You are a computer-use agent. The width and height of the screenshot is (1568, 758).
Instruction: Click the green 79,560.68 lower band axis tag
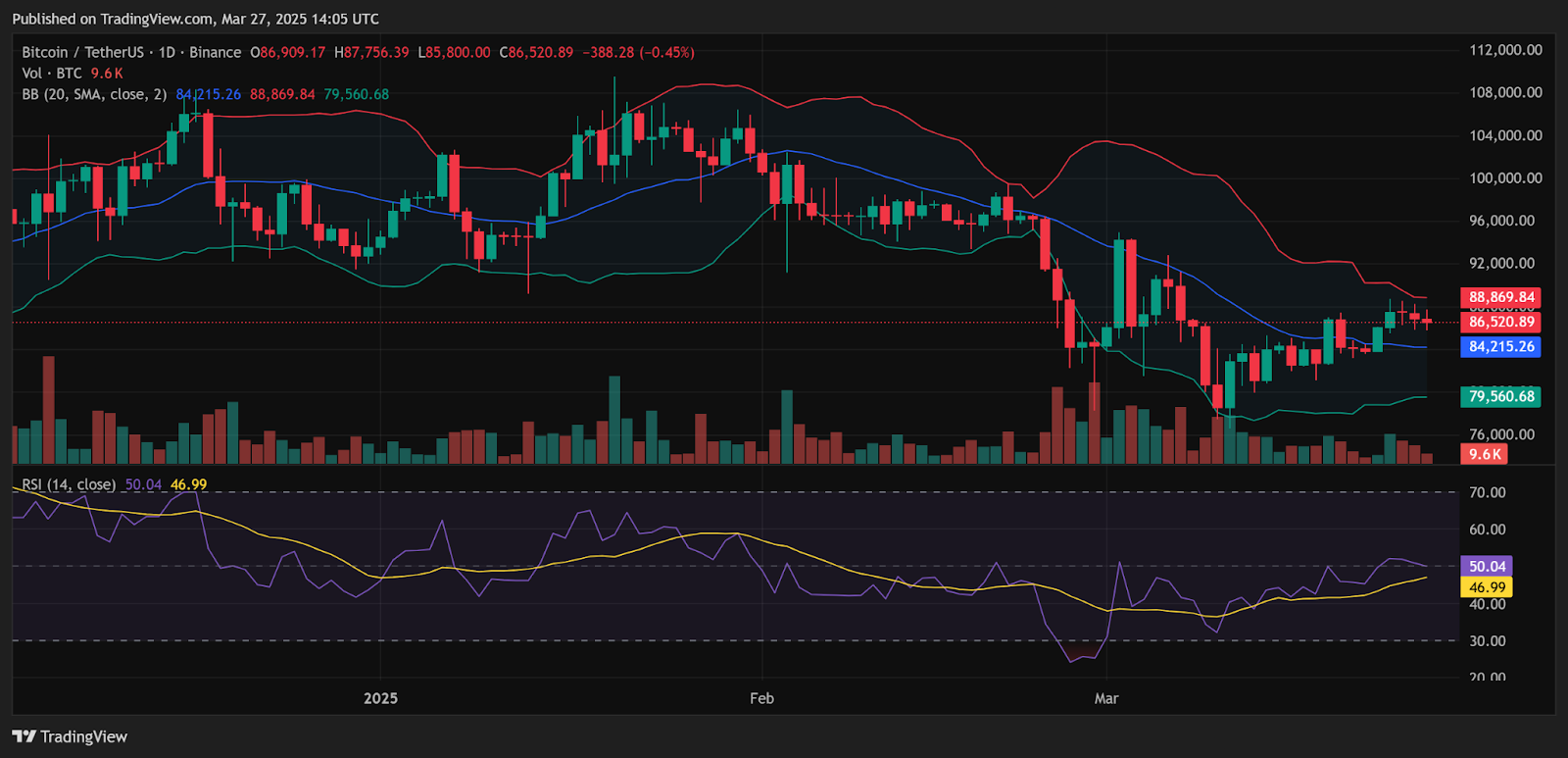[x=1500, y=396]
